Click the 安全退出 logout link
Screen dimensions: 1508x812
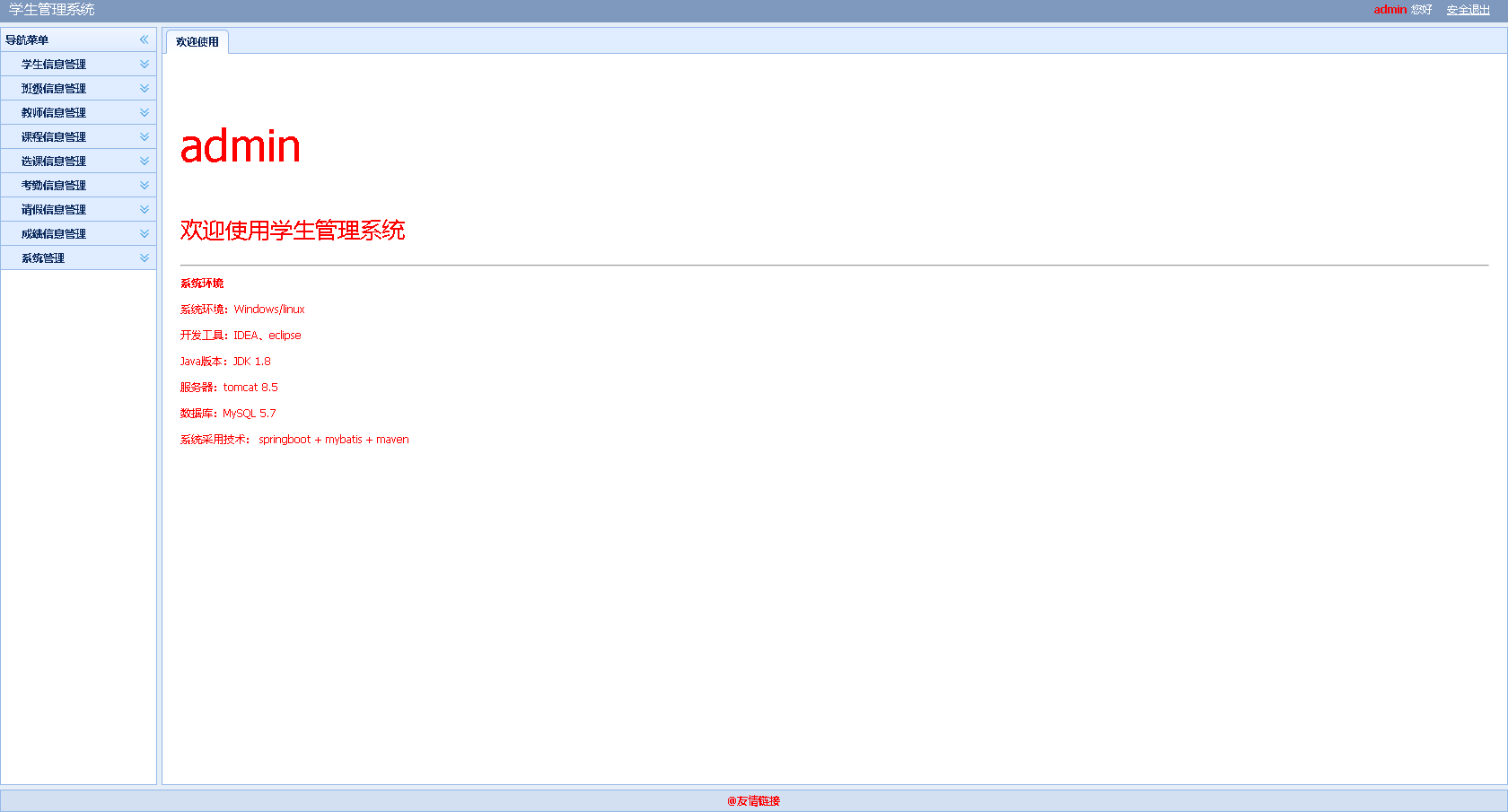[x=1468, y=10]
